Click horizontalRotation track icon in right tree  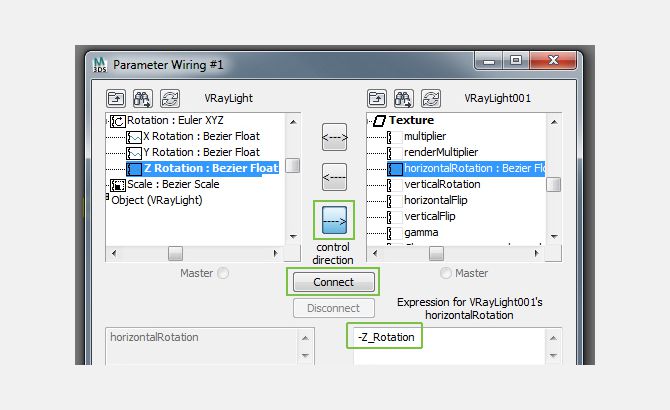click(x=395, y=169)
